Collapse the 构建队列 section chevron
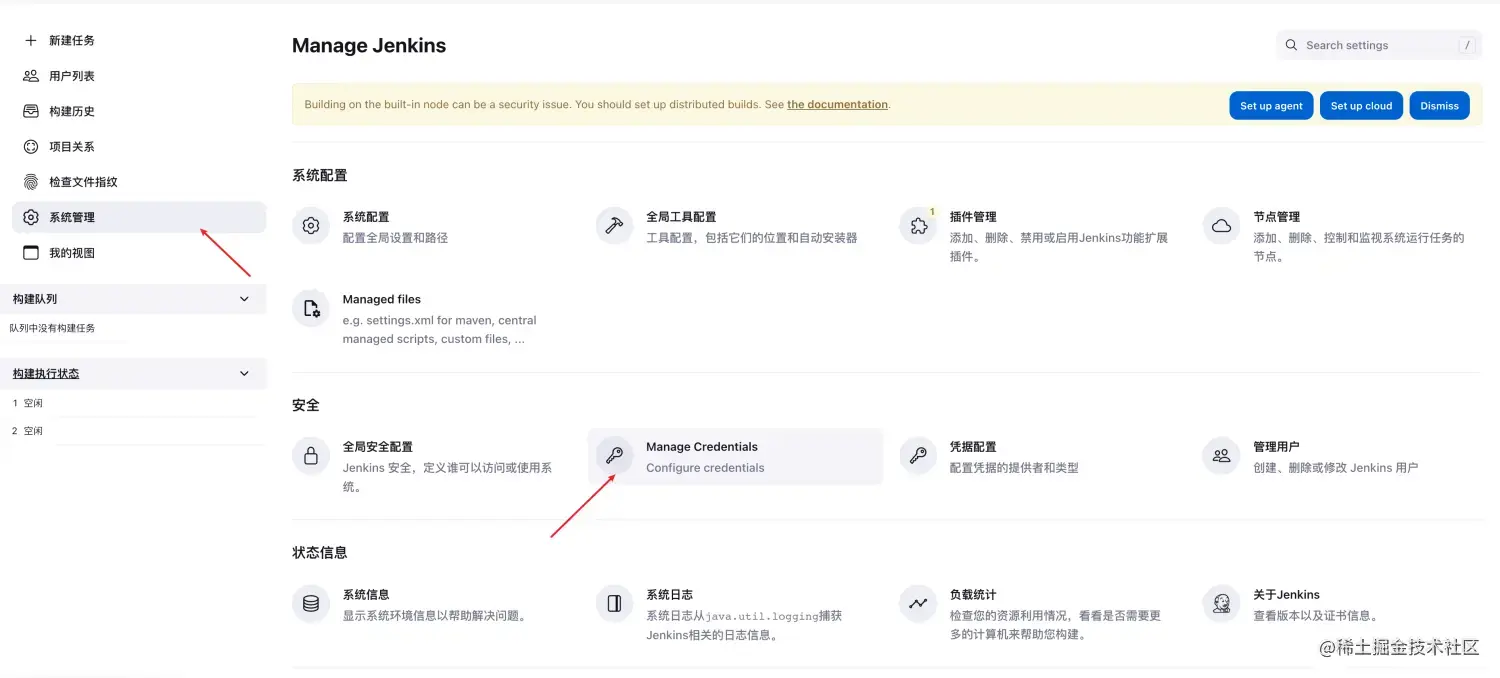Viewport: 1500px width, 678px height. point(245,299)
